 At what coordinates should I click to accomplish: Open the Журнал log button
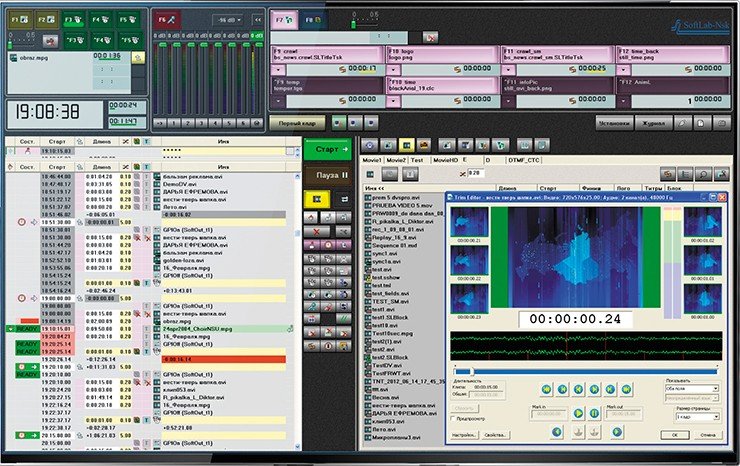[x=653, y=123]
